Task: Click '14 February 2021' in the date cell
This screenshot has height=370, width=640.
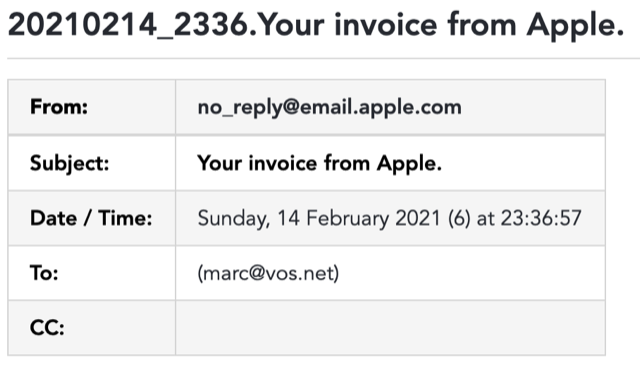Action: (359, 218)
